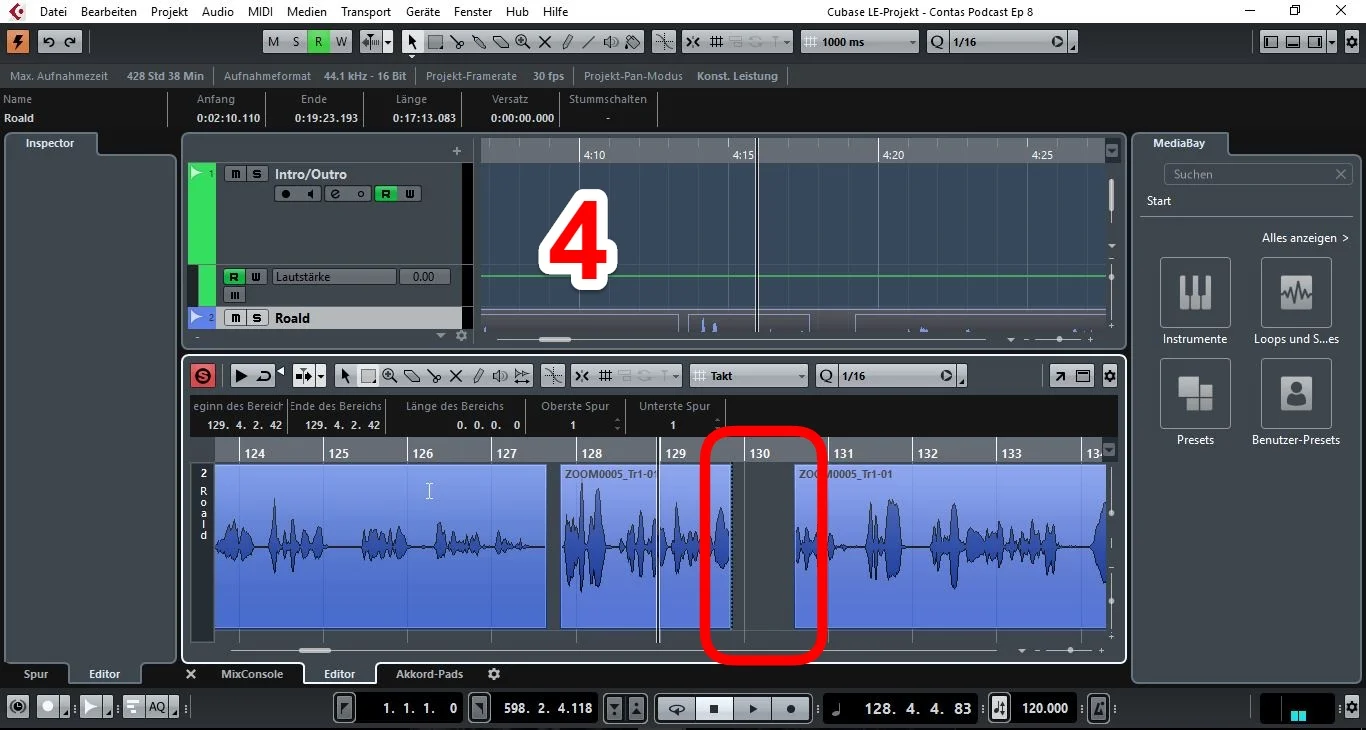Select the Mute (X) tool in main toolbar
1366x730 pixels.
(x=545, y=42)
